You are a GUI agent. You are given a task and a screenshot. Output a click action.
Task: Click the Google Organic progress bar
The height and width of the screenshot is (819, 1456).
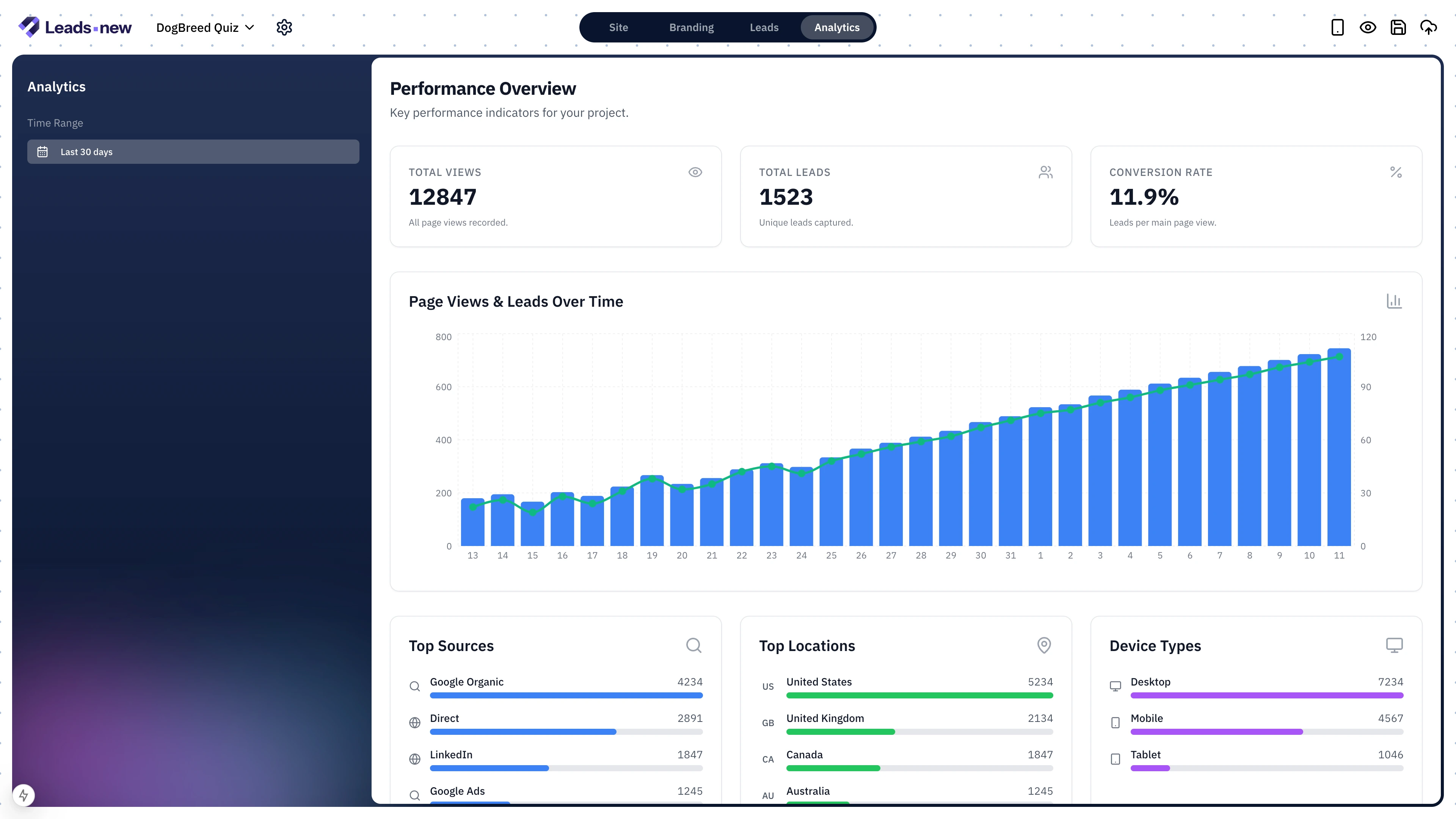[566, 695]
